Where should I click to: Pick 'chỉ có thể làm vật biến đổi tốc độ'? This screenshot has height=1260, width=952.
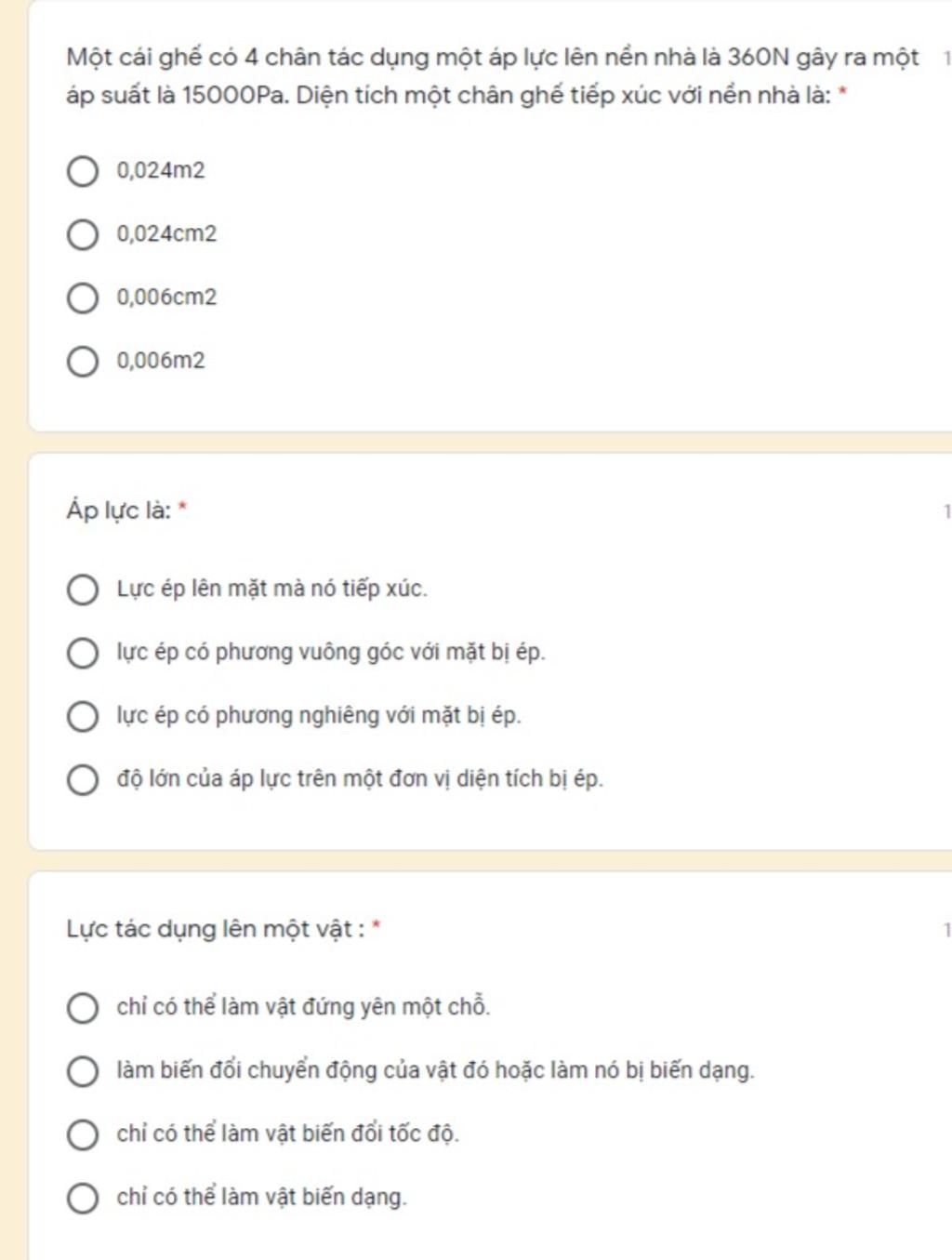[x=82, y=1134]
